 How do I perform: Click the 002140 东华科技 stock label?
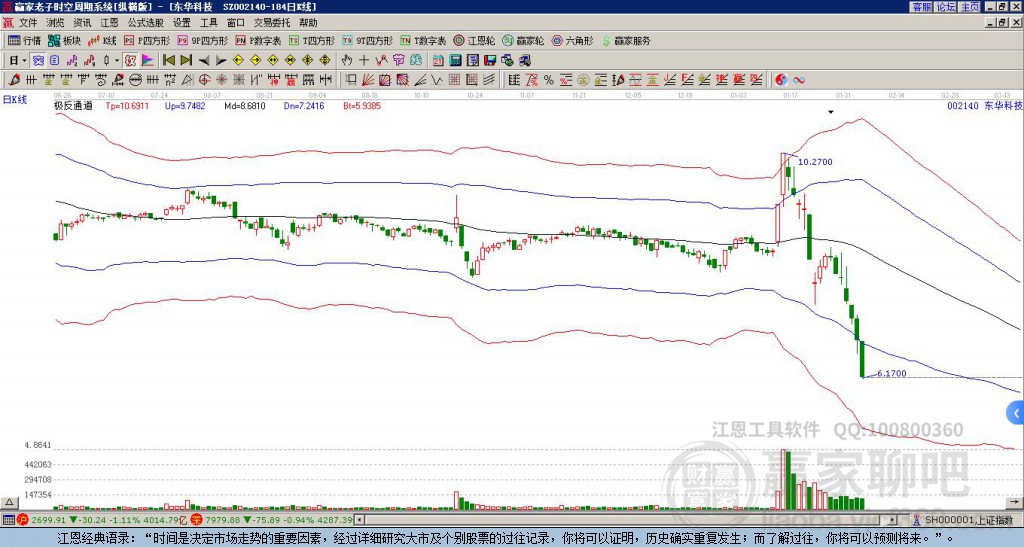click(985, 106)
